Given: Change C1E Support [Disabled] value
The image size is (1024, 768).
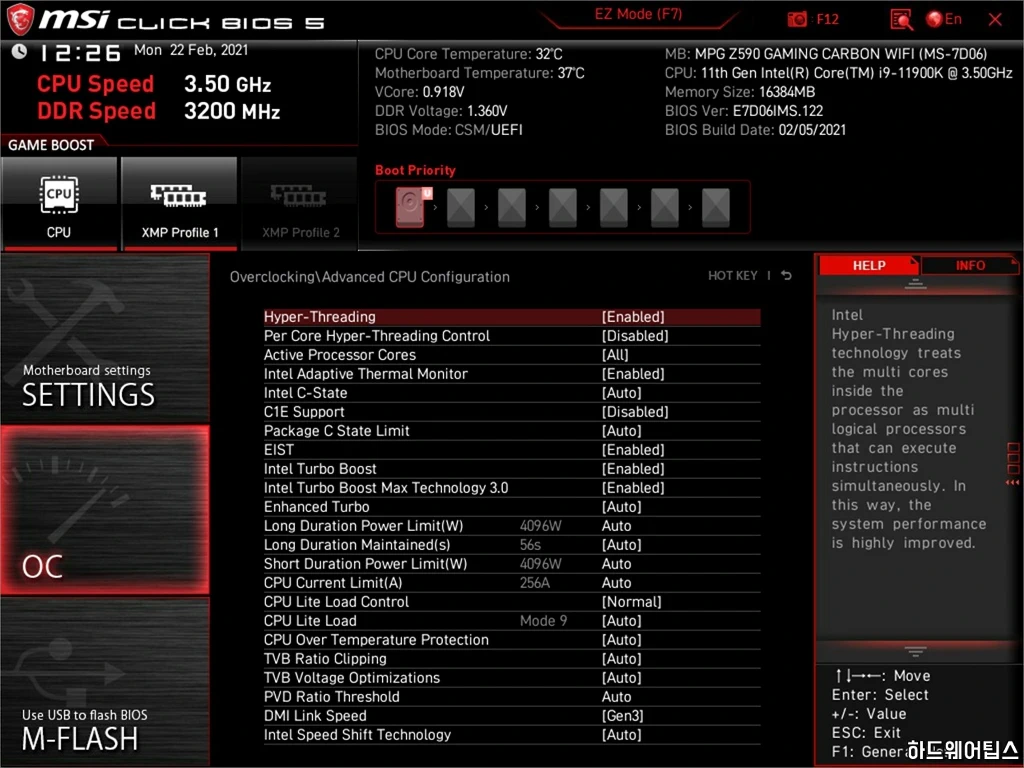Looking at the screenshot, I should pos(635,411).
